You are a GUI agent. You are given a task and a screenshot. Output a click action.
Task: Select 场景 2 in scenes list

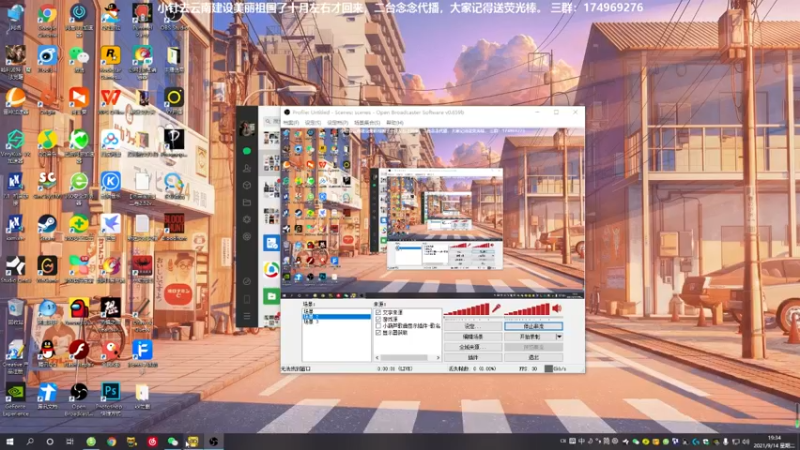(x=337, y=317)
